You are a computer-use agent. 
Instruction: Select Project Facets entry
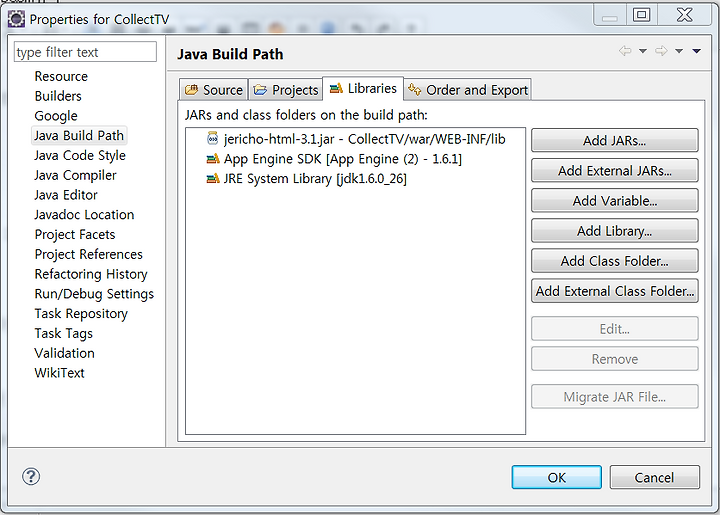[x=75, y=234]
